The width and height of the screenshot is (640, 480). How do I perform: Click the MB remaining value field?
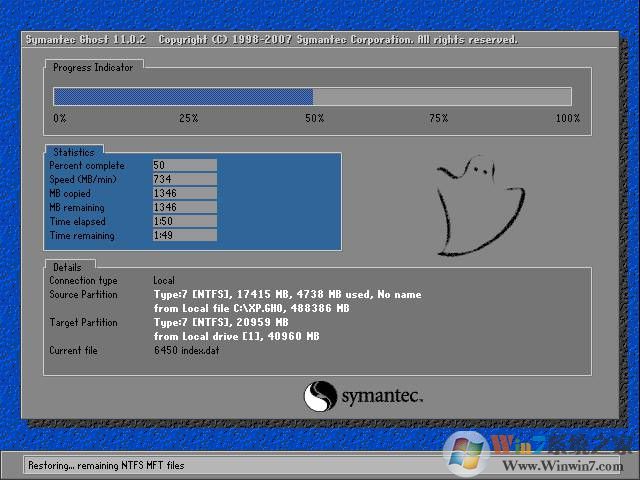click(184, 207)
